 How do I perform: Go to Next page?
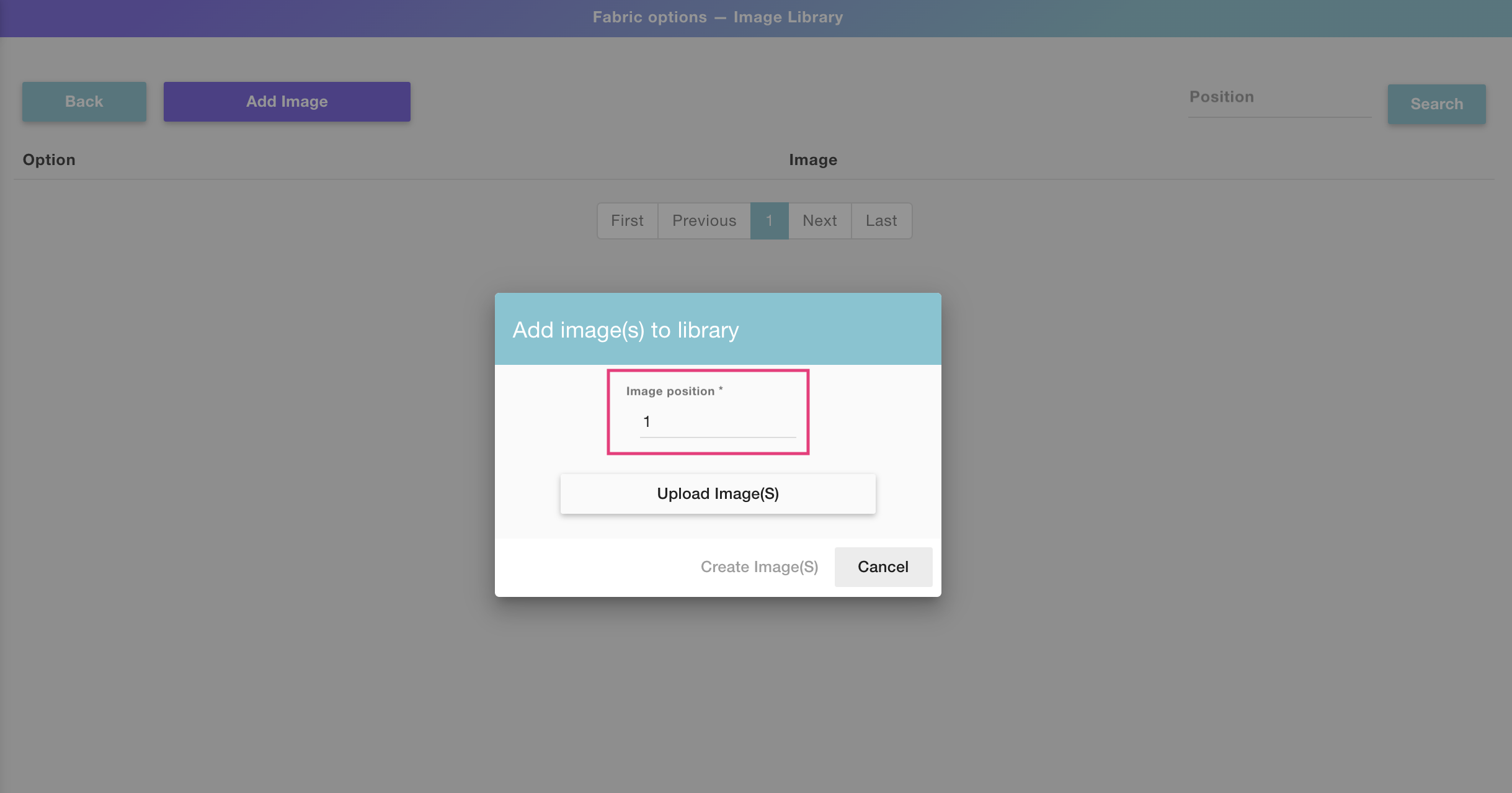coord(819,221)
